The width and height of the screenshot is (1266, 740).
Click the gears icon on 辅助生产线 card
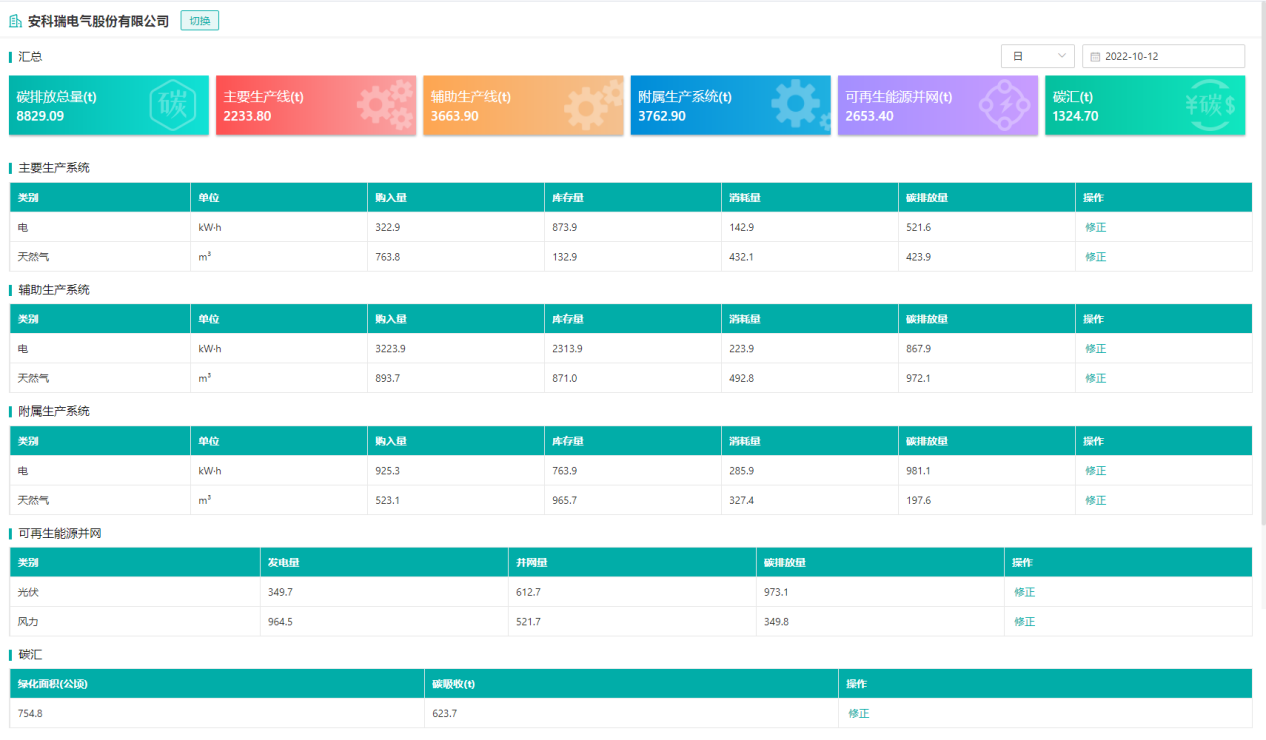coord(593,104)
